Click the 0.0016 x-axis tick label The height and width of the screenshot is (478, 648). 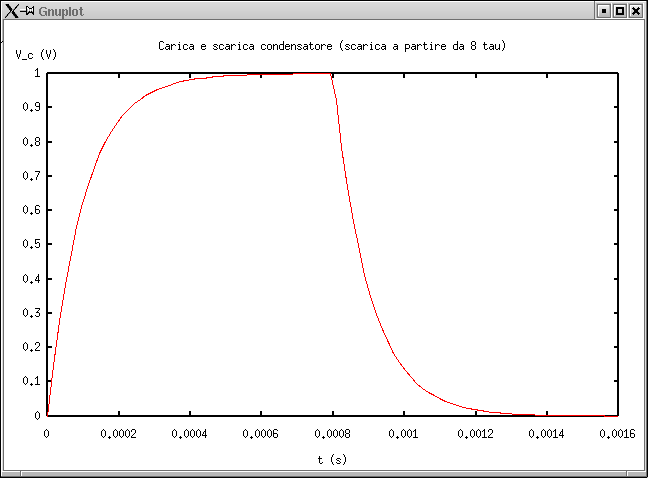pyautogui.click(x=617, y=434)
